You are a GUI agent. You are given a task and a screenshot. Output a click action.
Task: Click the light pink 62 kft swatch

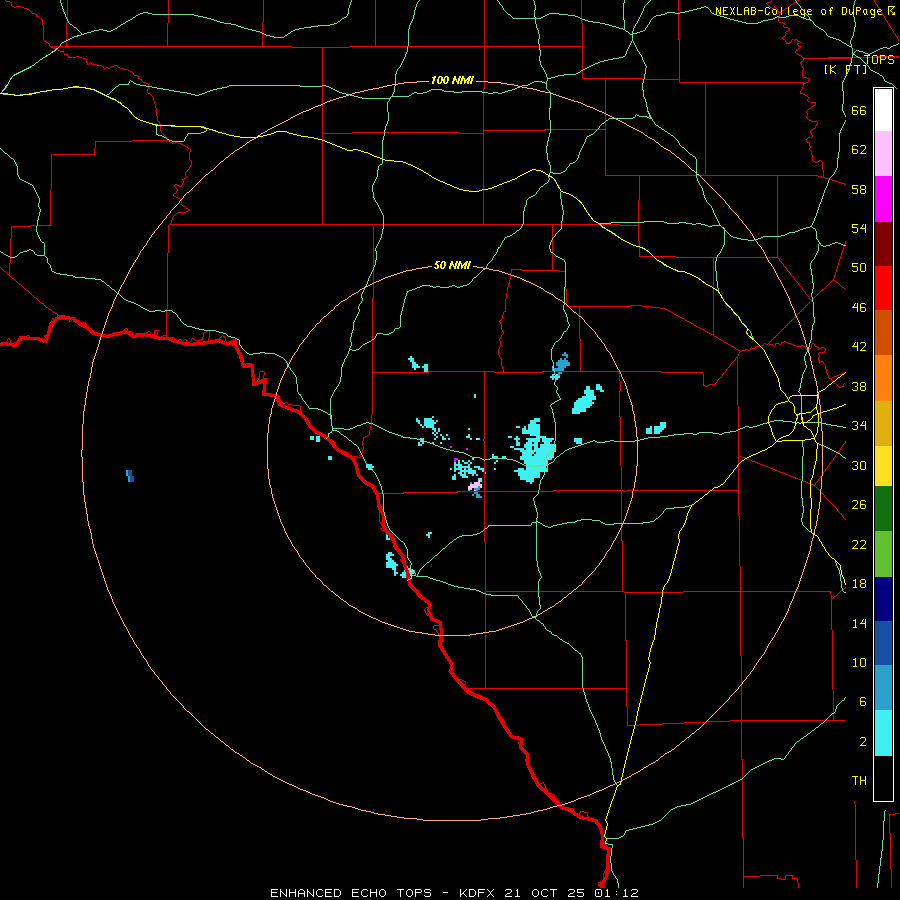click(x=883, y=154)
